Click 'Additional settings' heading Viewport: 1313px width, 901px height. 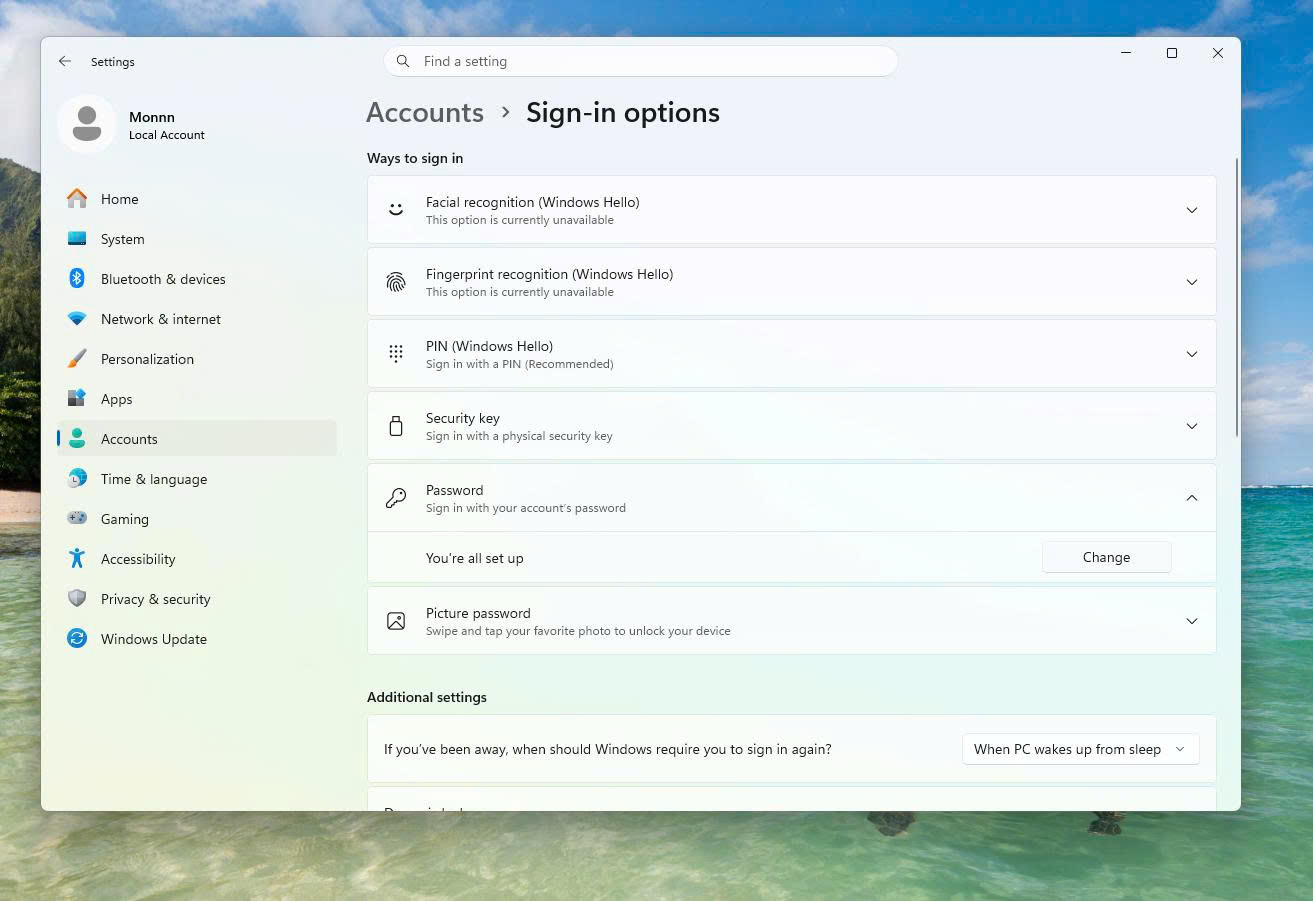click(x=427, y=697)
